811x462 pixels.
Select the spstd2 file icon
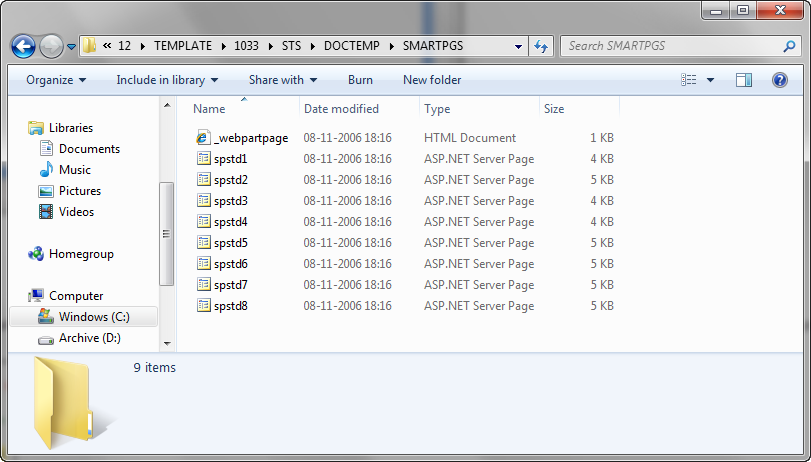coord(204,180)
